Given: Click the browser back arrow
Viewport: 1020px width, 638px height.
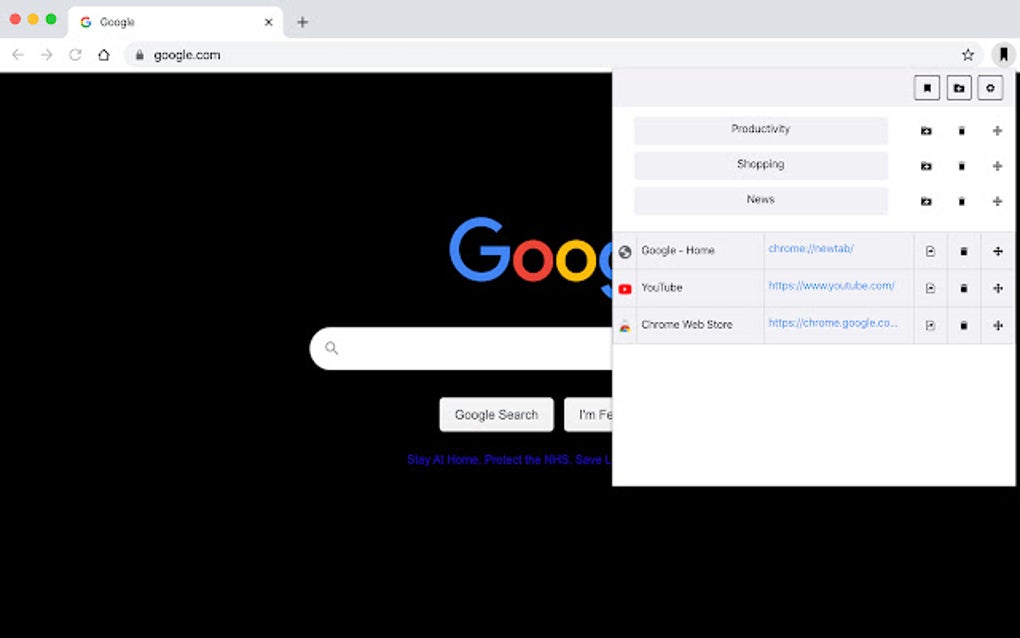Looking at the screenshot, I should click(18, 55).
